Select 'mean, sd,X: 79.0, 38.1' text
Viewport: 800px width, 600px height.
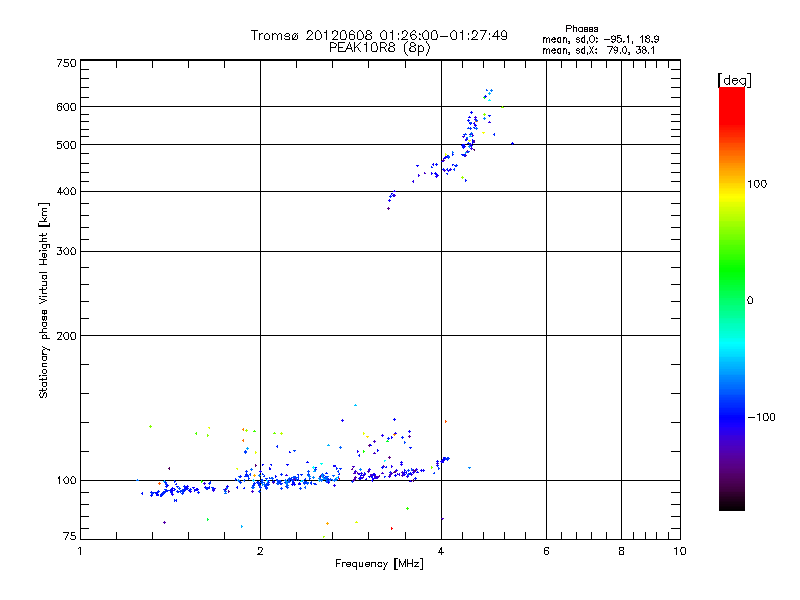tap(599, 50)
